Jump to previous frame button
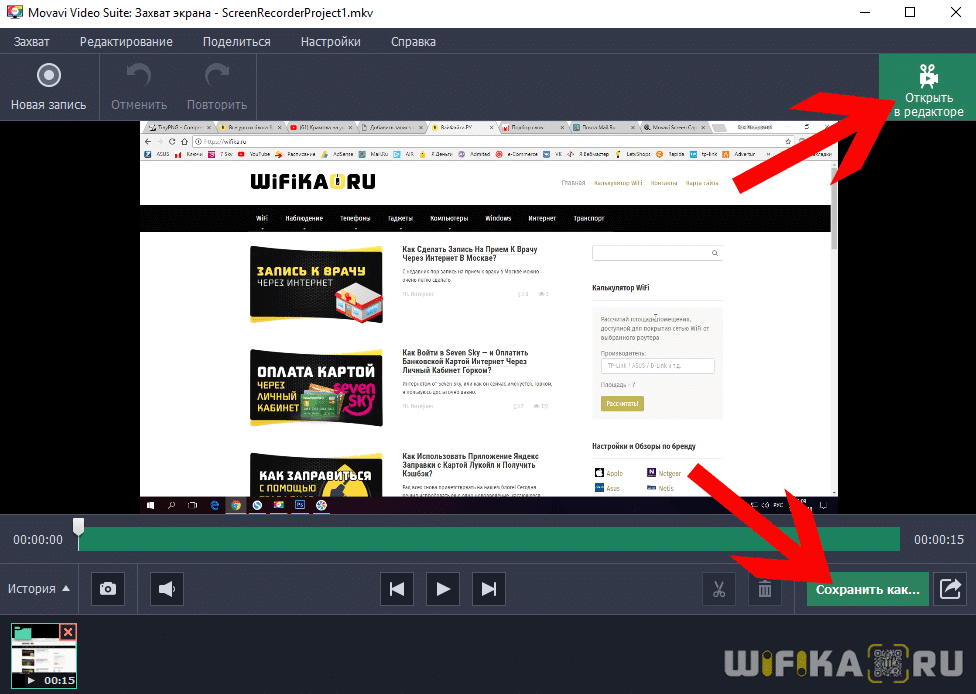This screenshot has width=976, height=694. pos(397,589)
